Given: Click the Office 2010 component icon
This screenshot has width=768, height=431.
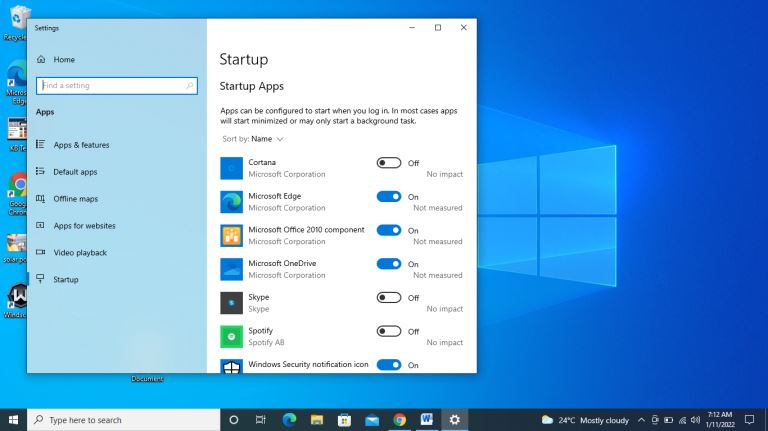Looking at the screenshot, I should 231,236.
